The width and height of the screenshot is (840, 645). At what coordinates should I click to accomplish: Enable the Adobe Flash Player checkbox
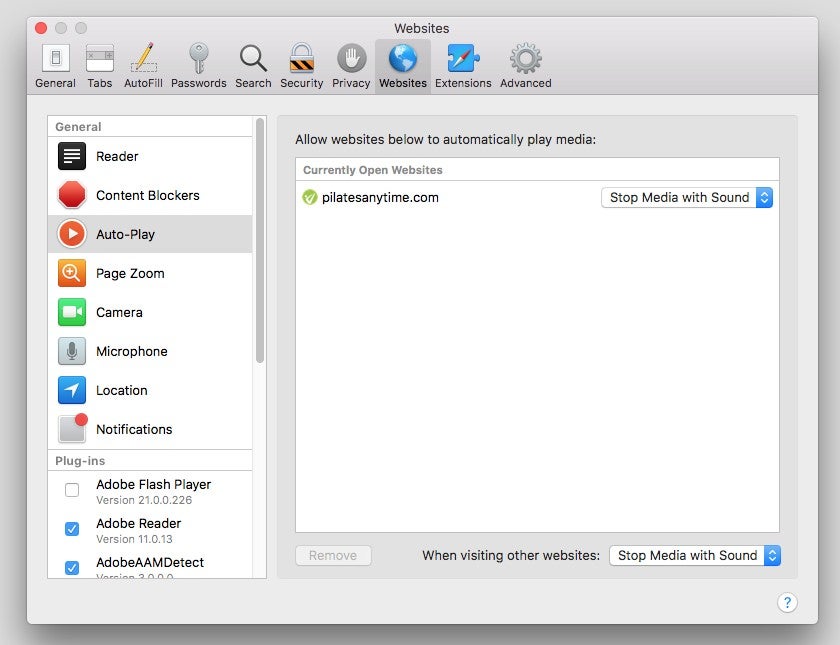click(x=72, y=490)
